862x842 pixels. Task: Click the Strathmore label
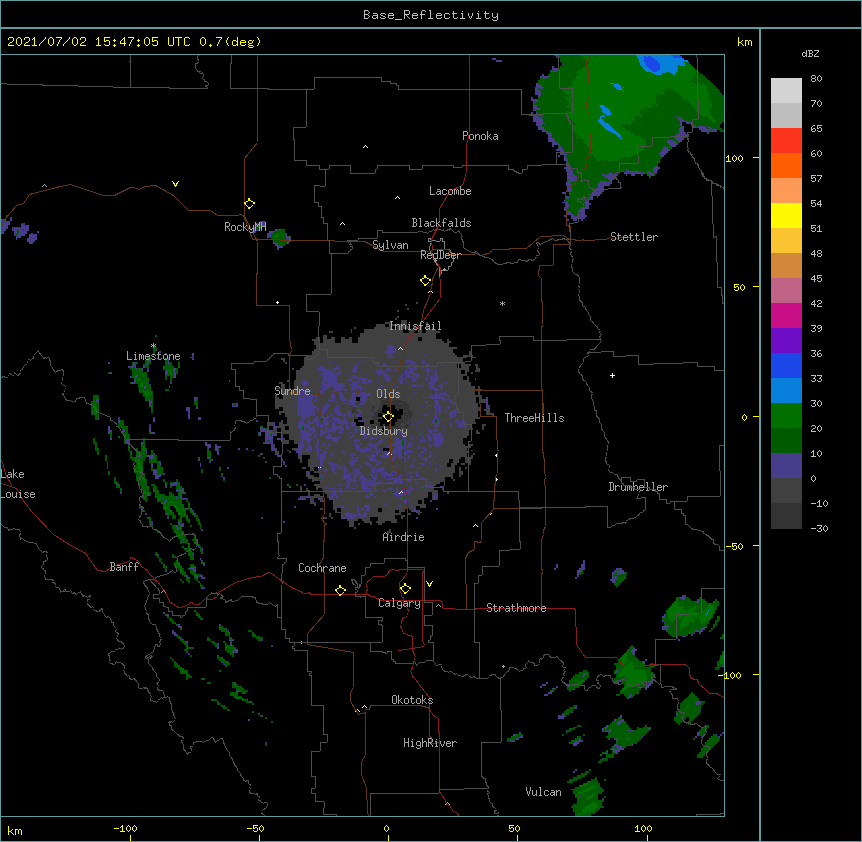tap(516, 608)
